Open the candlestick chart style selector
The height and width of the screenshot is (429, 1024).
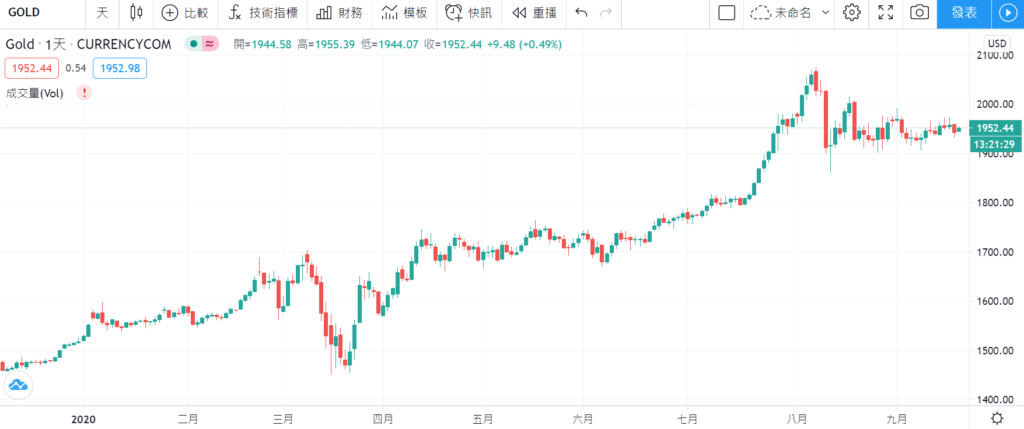136,12
